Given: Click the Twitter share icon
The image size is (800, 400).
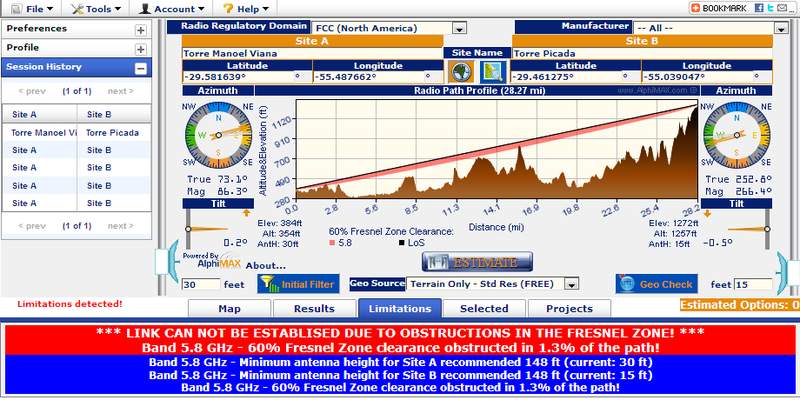Looking at the screenshot, I should click(x=770, y=8).
